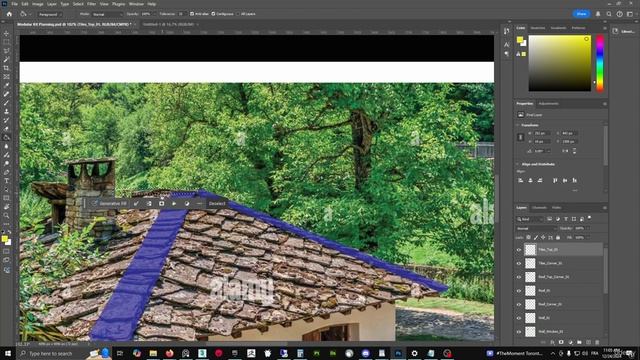Toggle the Contiguous checkbox

click(213, 14)
